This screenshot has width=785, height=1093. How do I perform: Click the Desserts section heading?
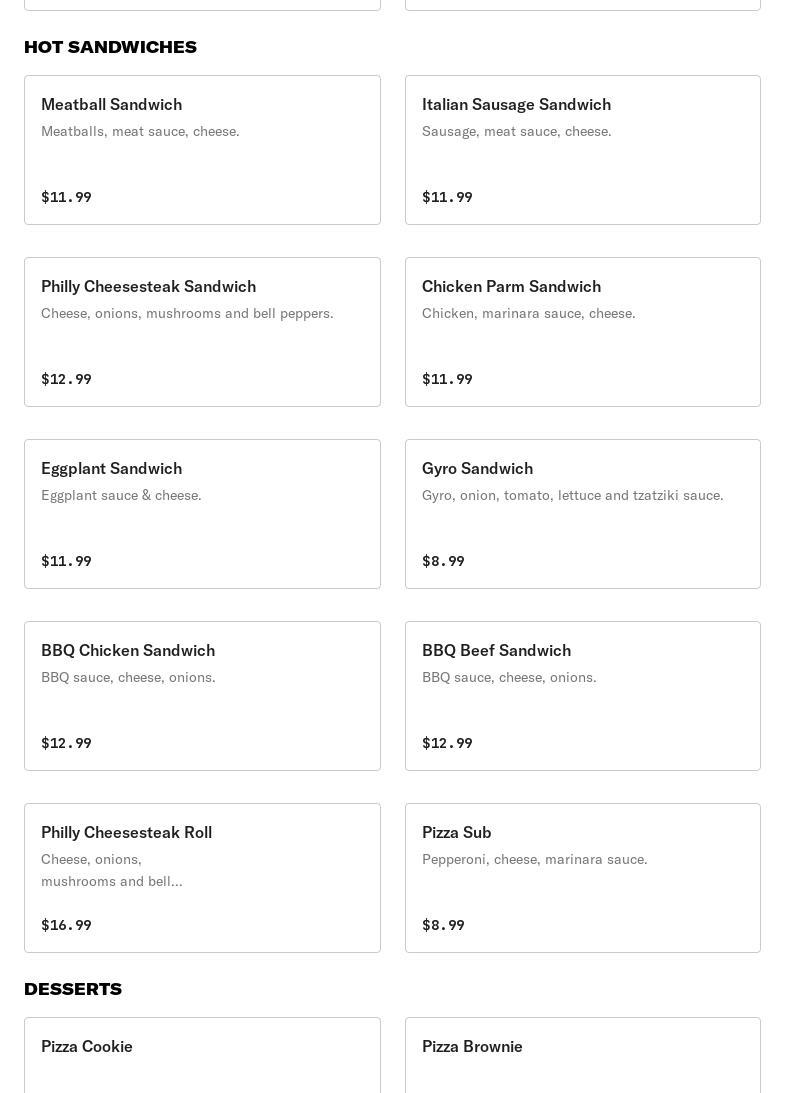[x=73, y=989]
